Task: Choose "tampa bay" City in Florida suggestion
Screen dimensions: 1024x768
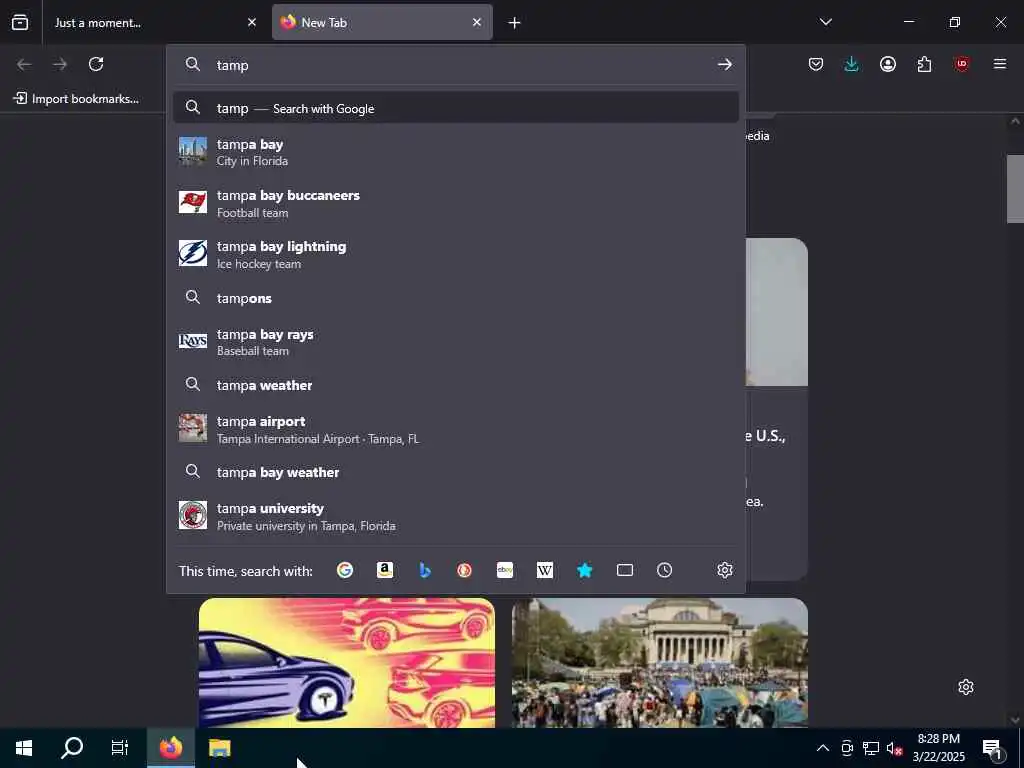Action: pyautogui.click(x=456, y=152)
